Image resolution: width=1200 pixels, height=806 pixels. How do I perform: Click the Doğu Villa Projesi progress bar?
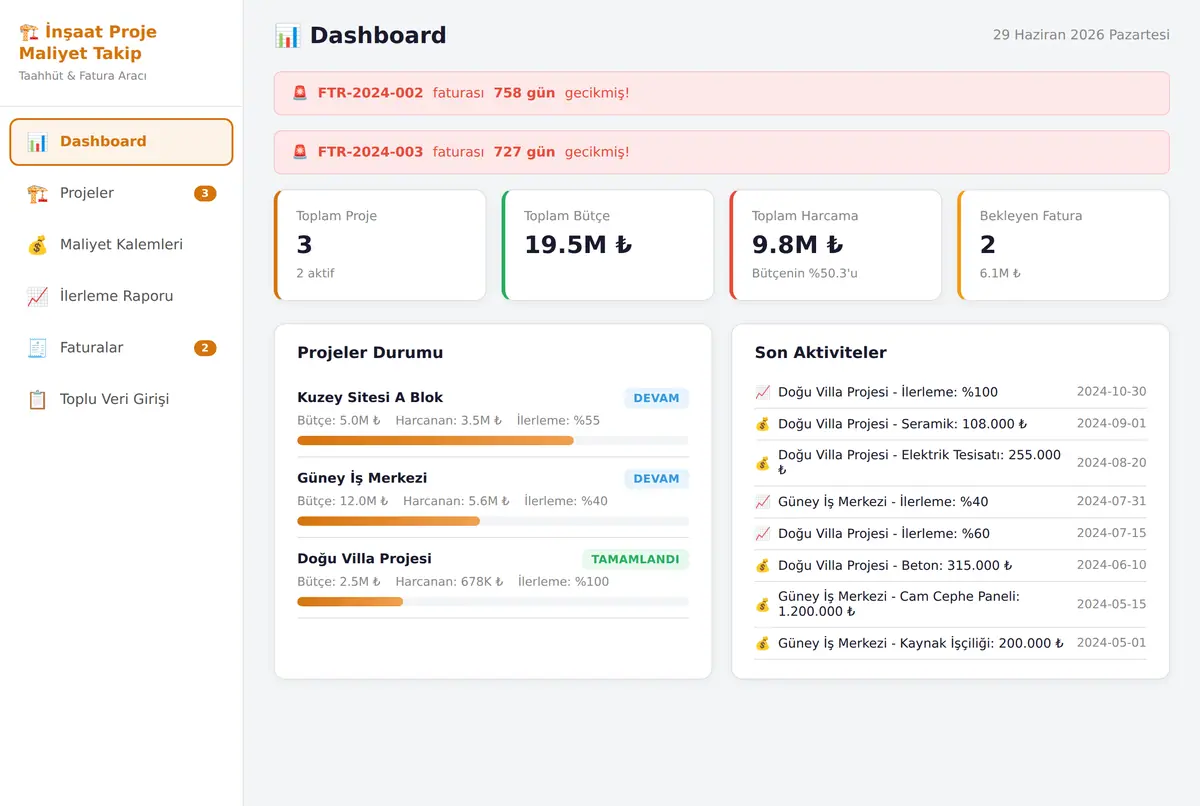click(x=493, y=602)
